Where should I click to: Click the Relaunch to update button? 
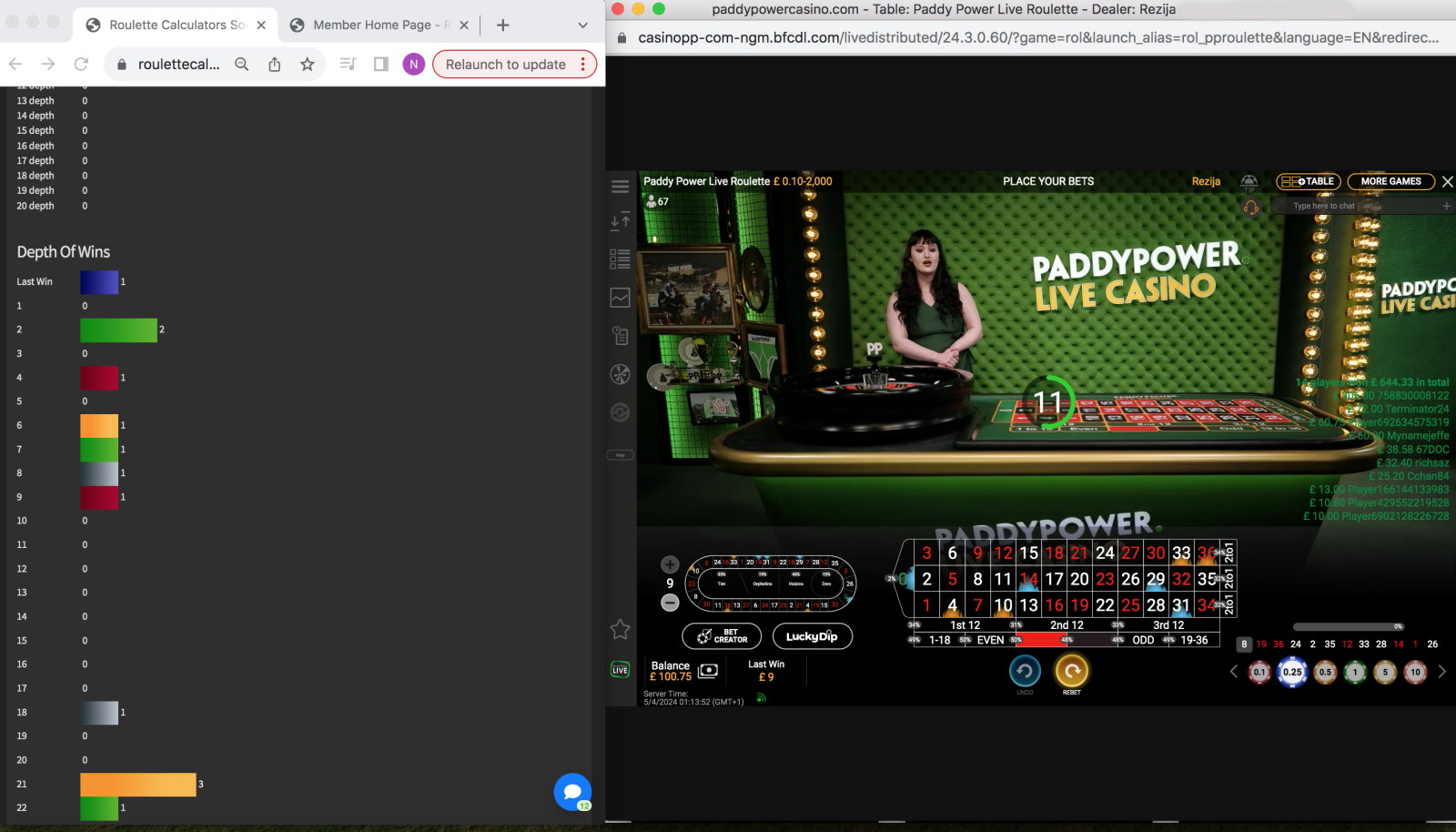click(506, 65)
